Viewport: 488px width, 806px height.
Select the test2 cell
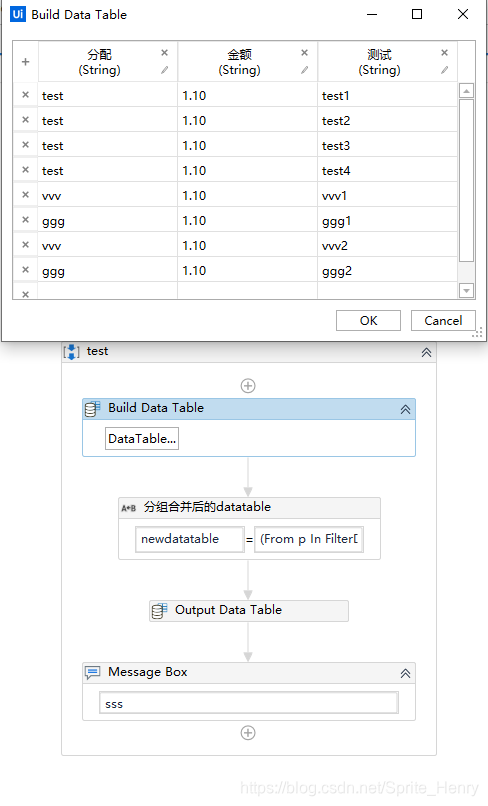pyautogui.click(x=387, y=120)
